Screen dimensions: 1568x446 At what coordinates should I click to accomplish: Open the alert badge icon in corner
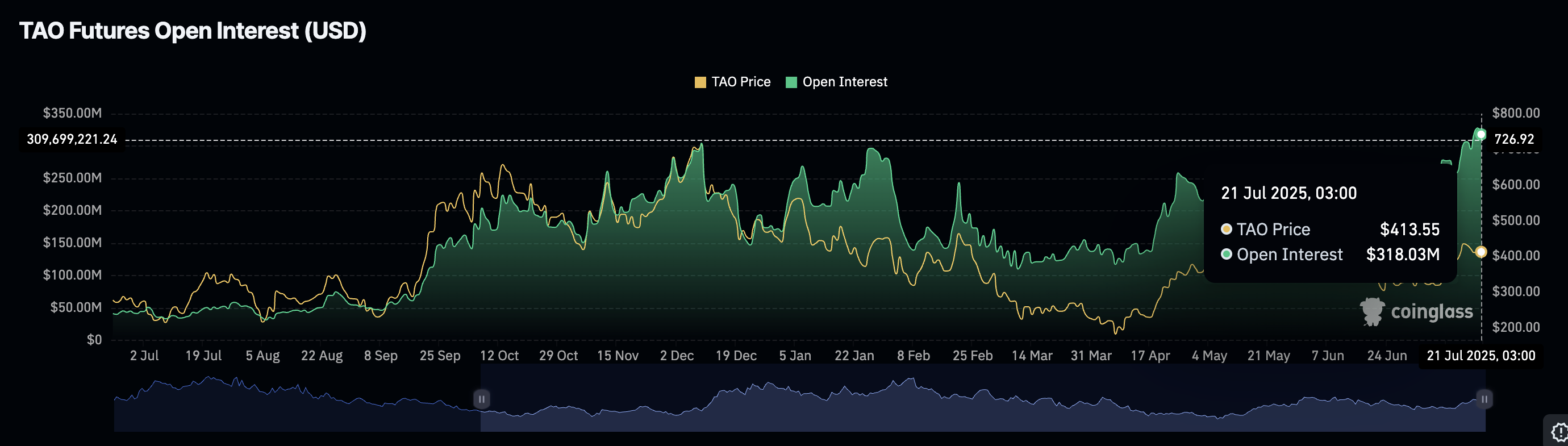[1558, 432]
